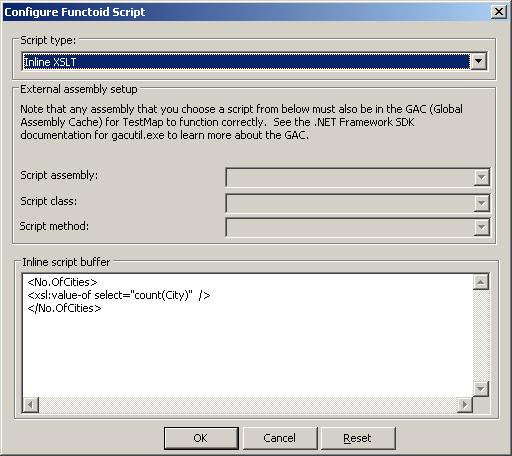Screen dimensions: 512x456
Task: Place cursor on the closing </No.OfCities> tag line
Action: point(64,308)
